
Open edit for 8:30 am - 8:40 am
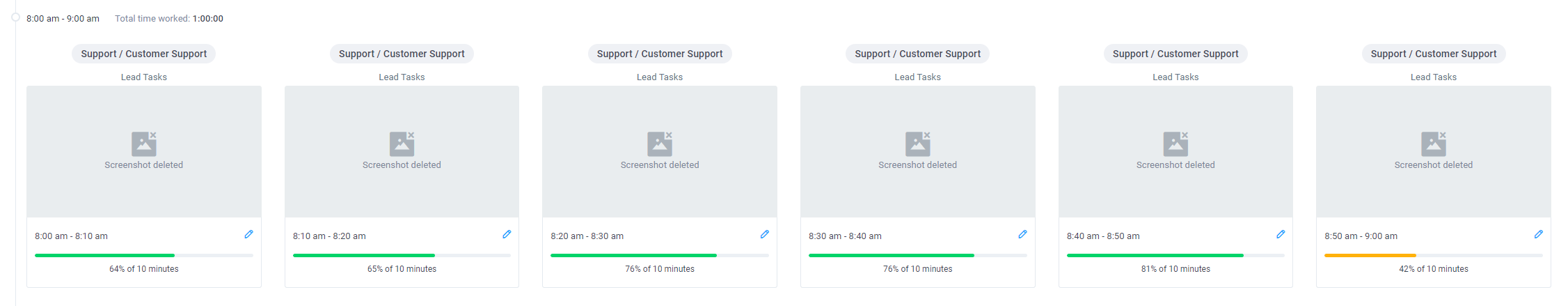(1022, 235)
